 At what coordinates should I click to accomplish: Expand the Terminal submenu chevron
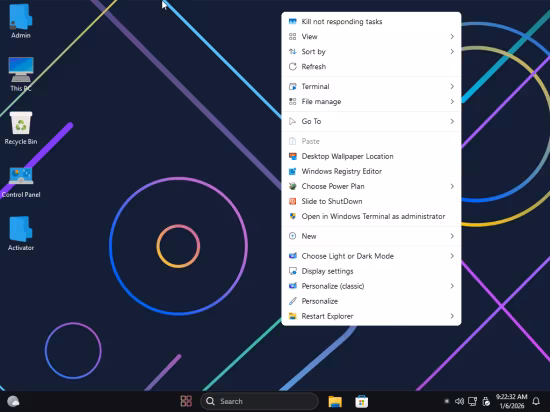[x=452, y=86]
